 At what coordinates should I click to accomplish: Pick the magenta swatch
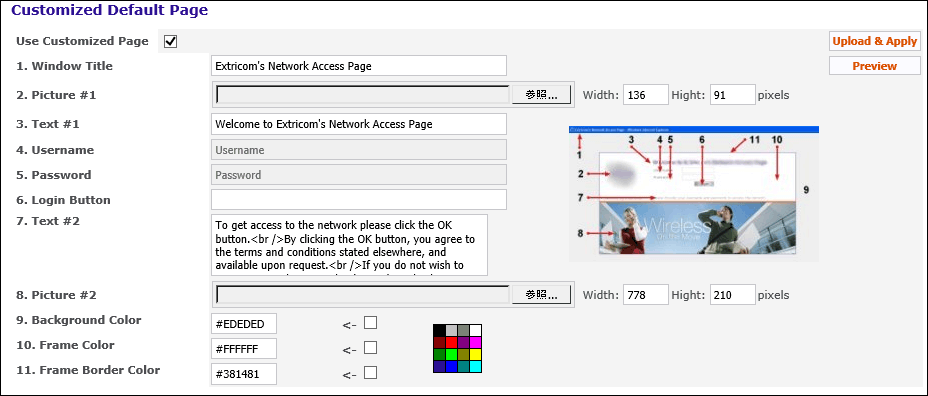coord(475,342)
